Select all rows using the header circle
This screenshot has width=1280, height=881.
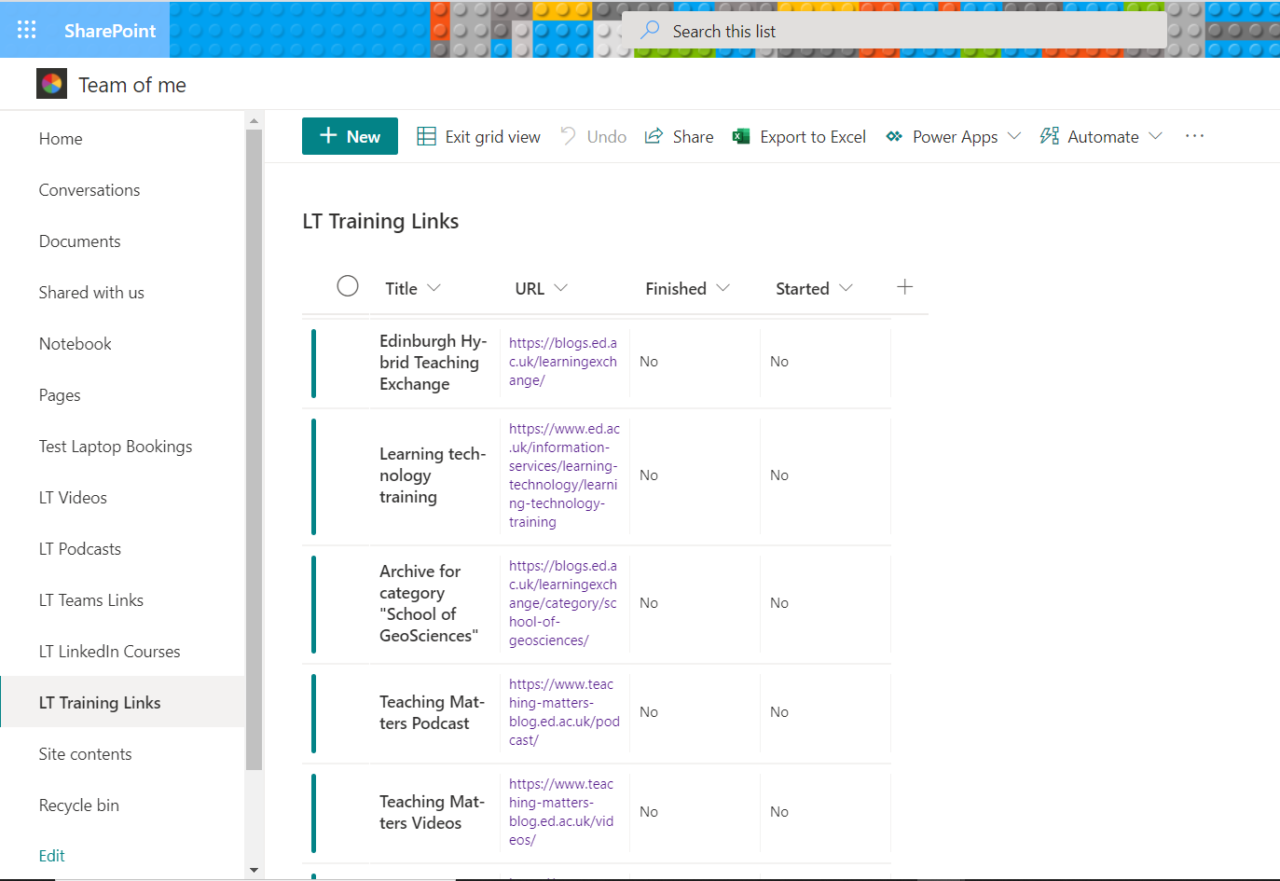347,285
